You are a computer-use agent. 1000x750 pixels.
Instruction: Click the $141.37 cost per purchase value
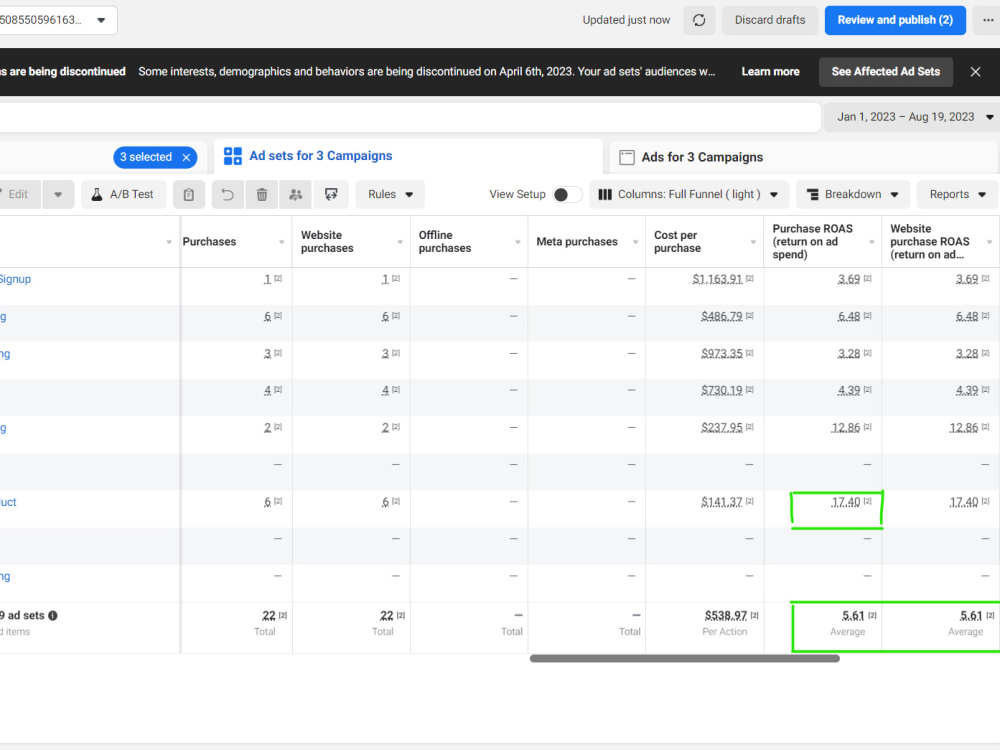click(x=721, y=502)
